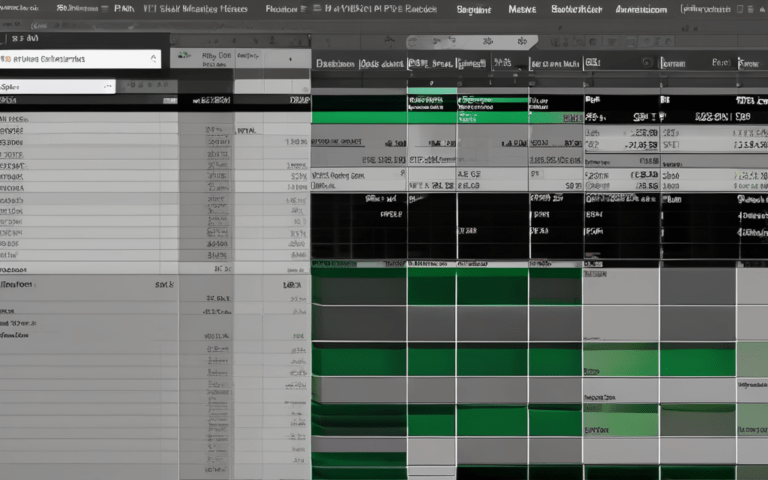Image resolution: width=768 pixels, height=480 pixels.
Task: Click the dark green cell in the lower grid
Action: pos(432,290)
